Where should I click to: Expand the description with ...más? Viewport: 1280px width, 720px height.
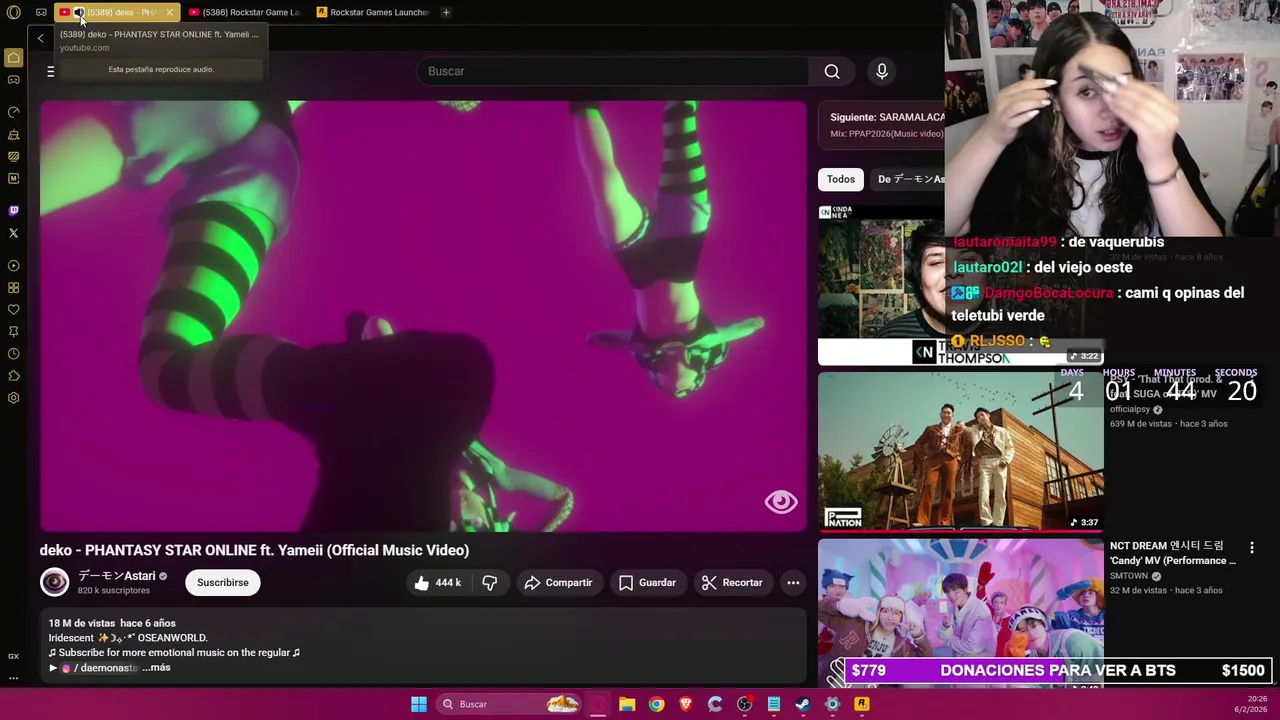[x=156, y=667]
